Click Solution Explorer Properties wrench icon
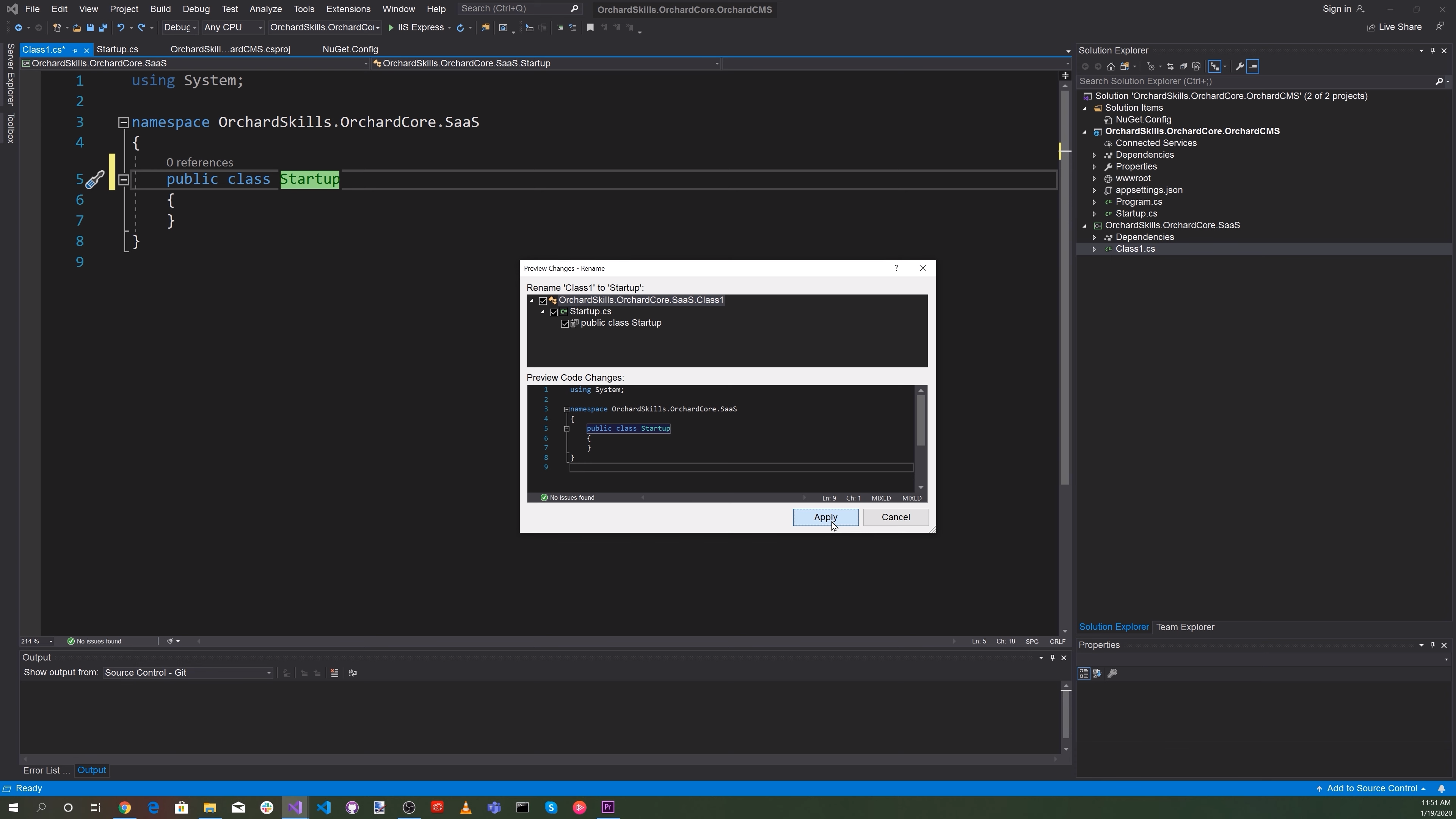Screen dimensions: 1456x819 pos(1239,67)
